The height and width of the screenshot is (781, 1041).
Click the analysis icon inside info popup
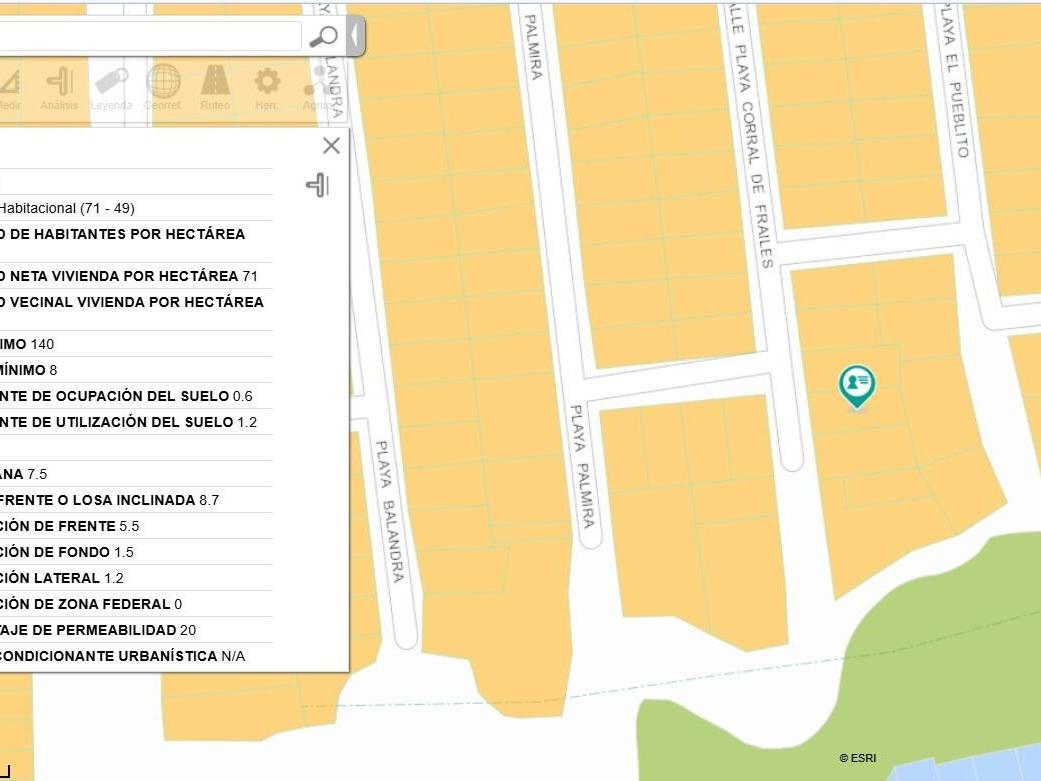pos(317,185)
